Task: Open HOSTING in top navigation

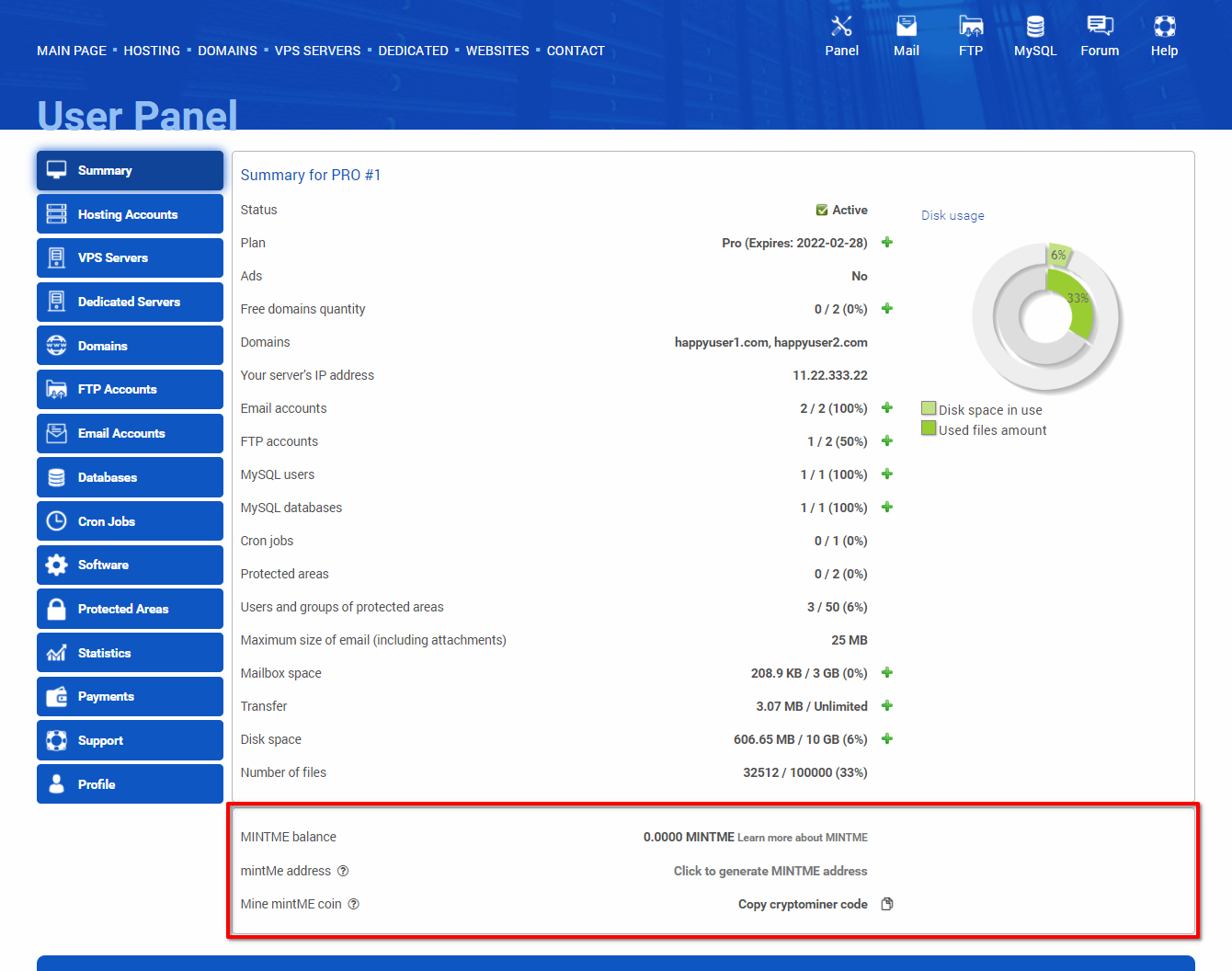Action: coord(152,51)
